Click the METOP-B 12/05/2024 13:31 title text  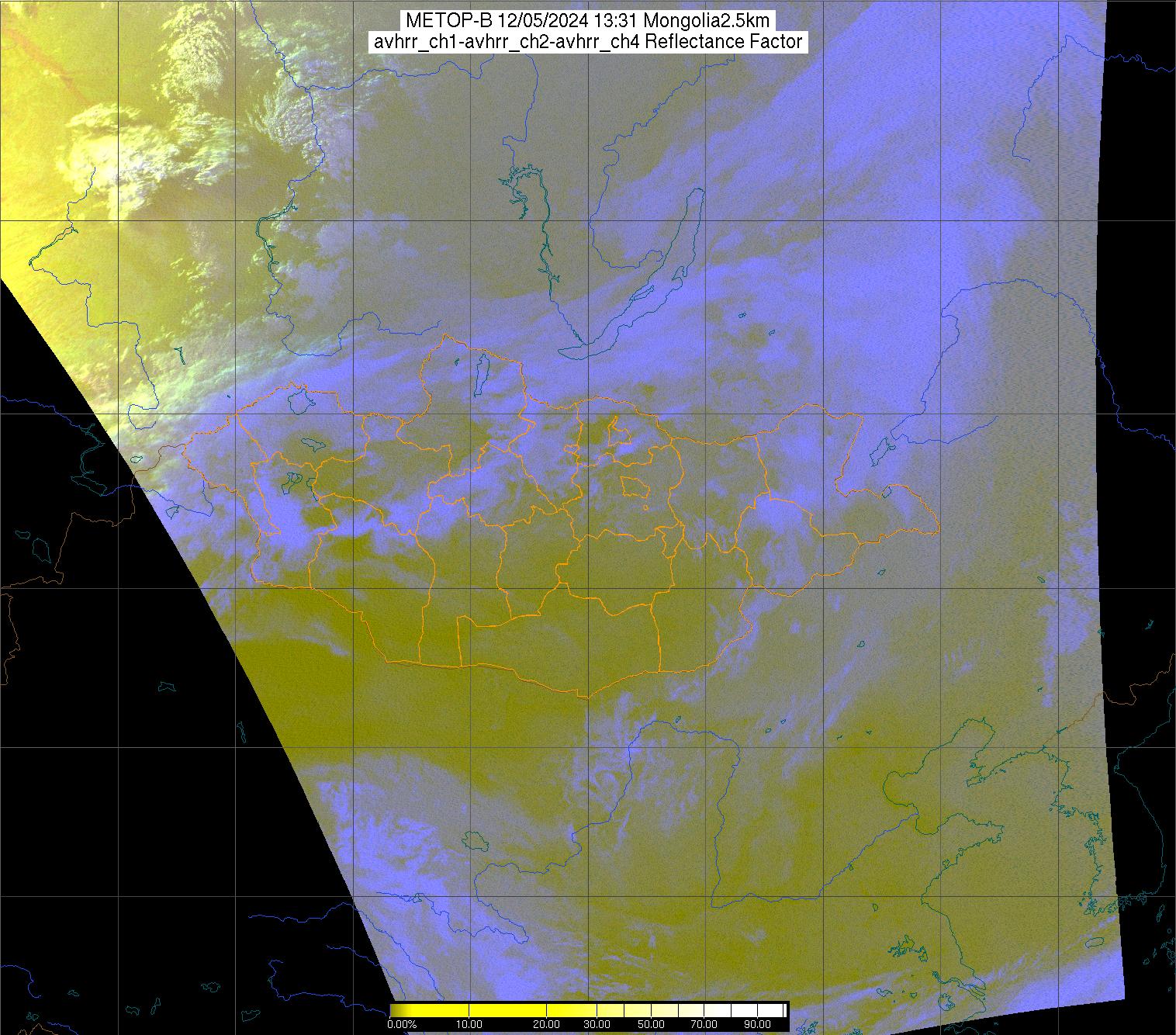588,21
